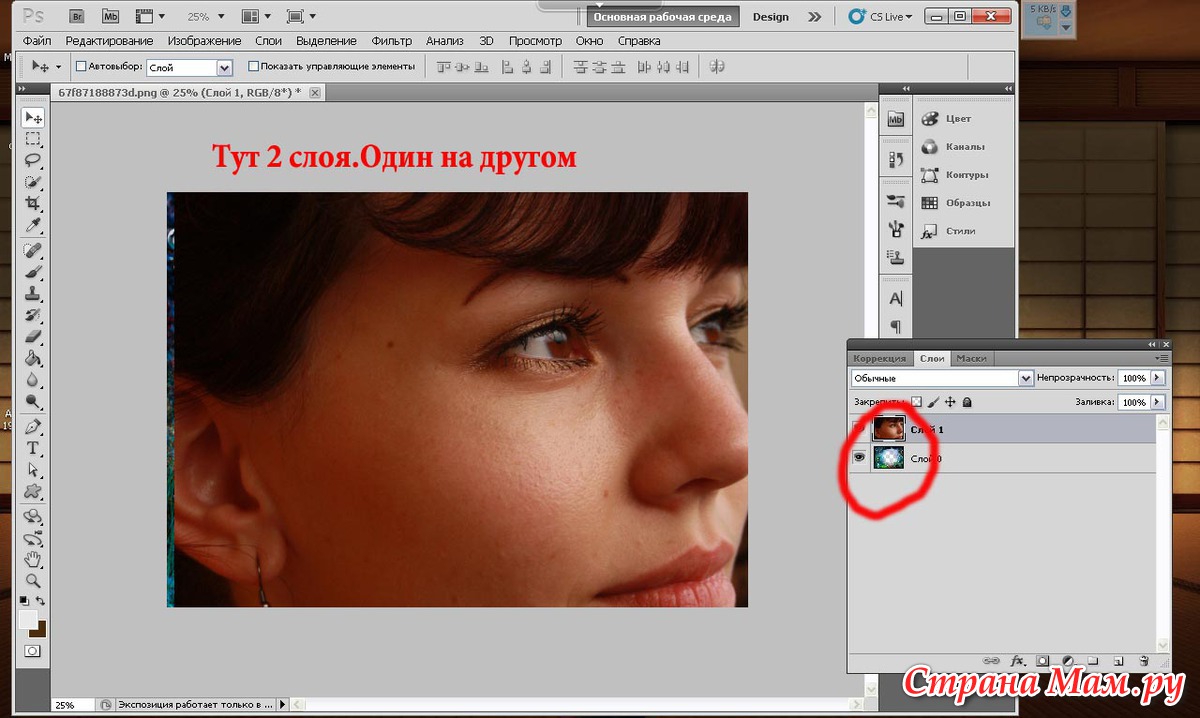Activate the Основная рабочая среда workspace
Image resolution: width=1200 pixels, height=718 pixels.
(661, 17)
